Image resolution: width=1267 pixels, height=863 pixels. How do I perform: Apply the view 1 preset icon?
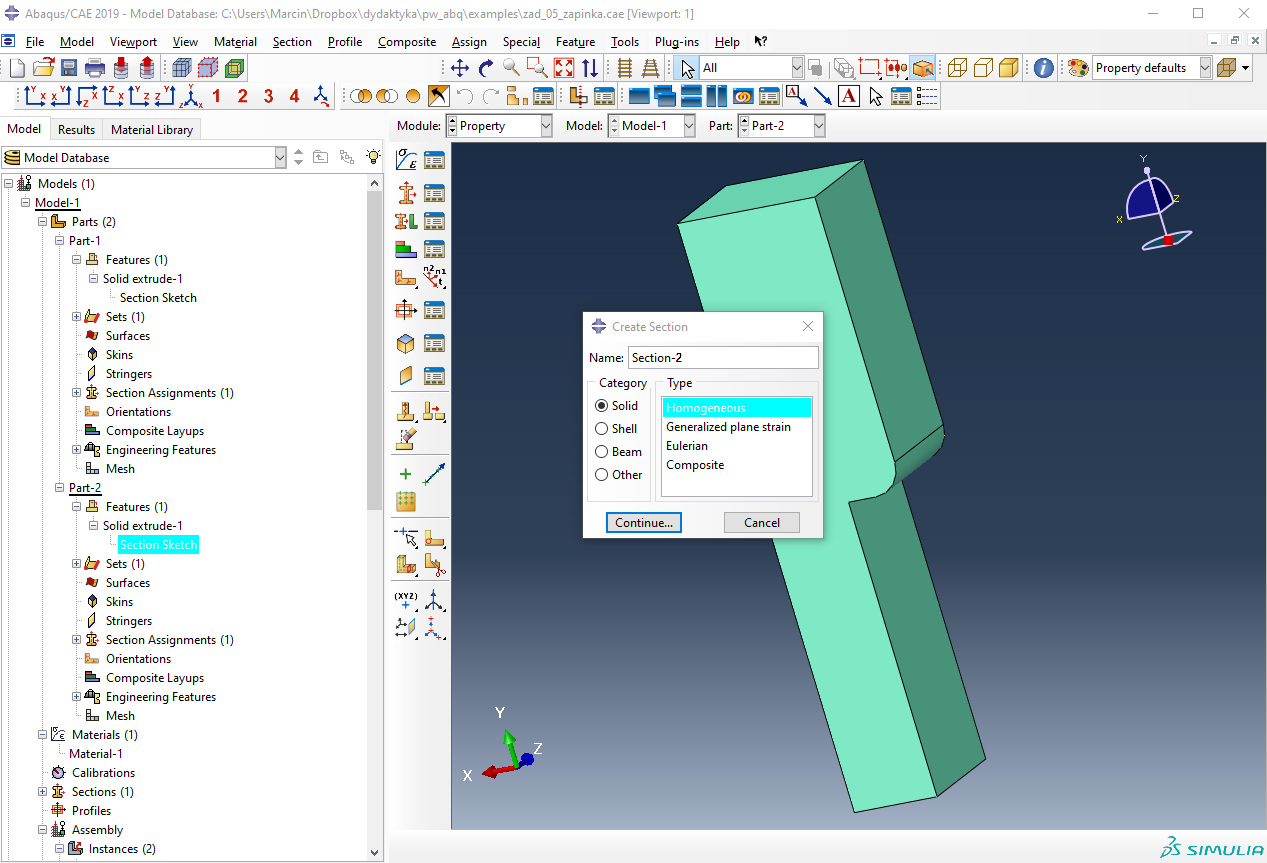coord(216,96)
